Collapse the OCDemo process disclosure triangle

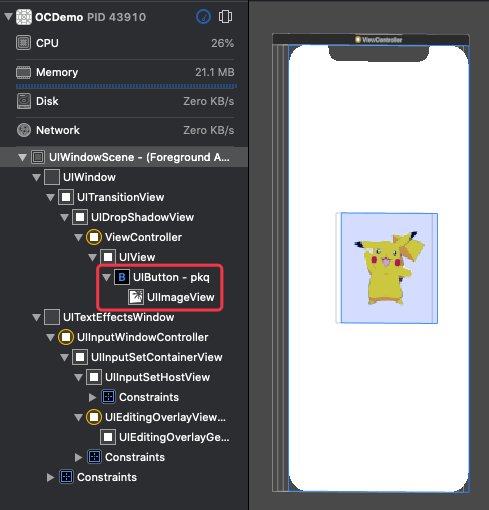[x=8, y=16]
